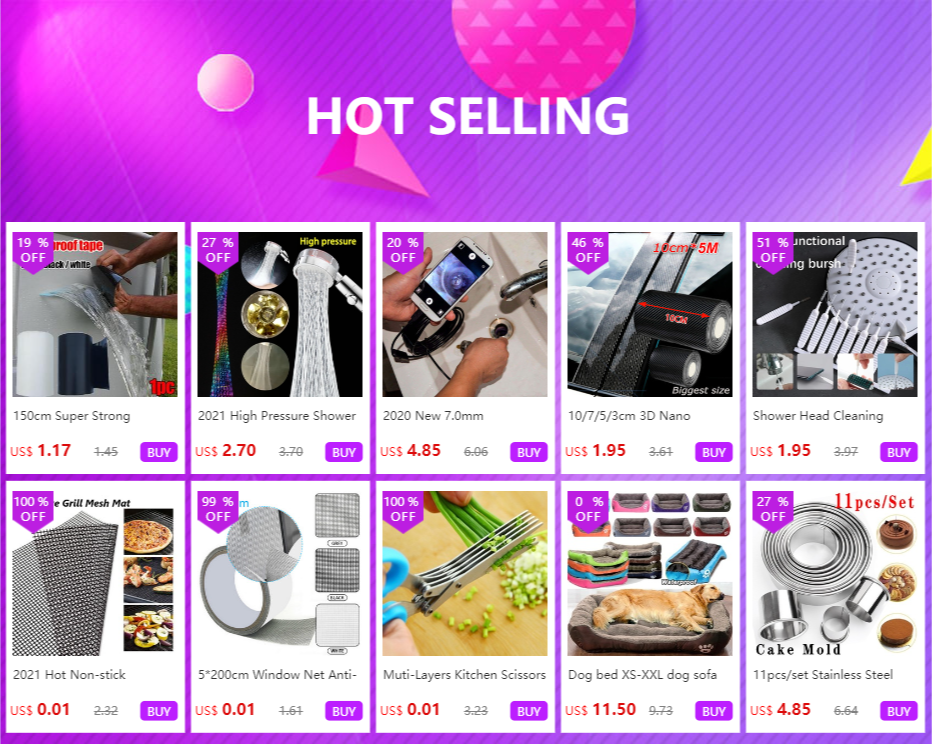
Task: Open the multi-layer kitchen scissors image
Action: 465,573
